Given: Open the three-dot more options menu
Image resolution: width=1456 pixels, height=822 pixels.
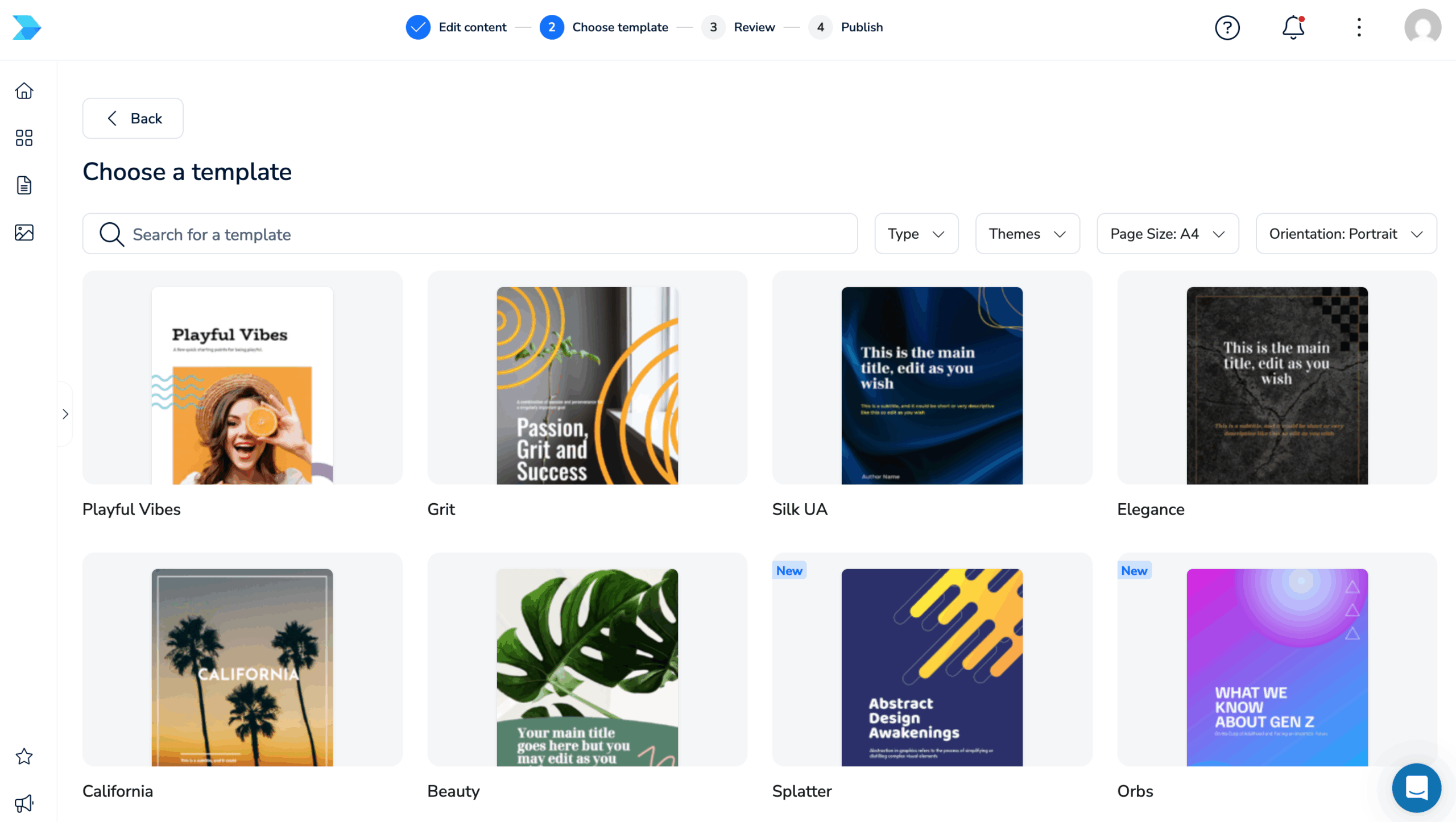Looking at the screenshot, I should 1359,27.
